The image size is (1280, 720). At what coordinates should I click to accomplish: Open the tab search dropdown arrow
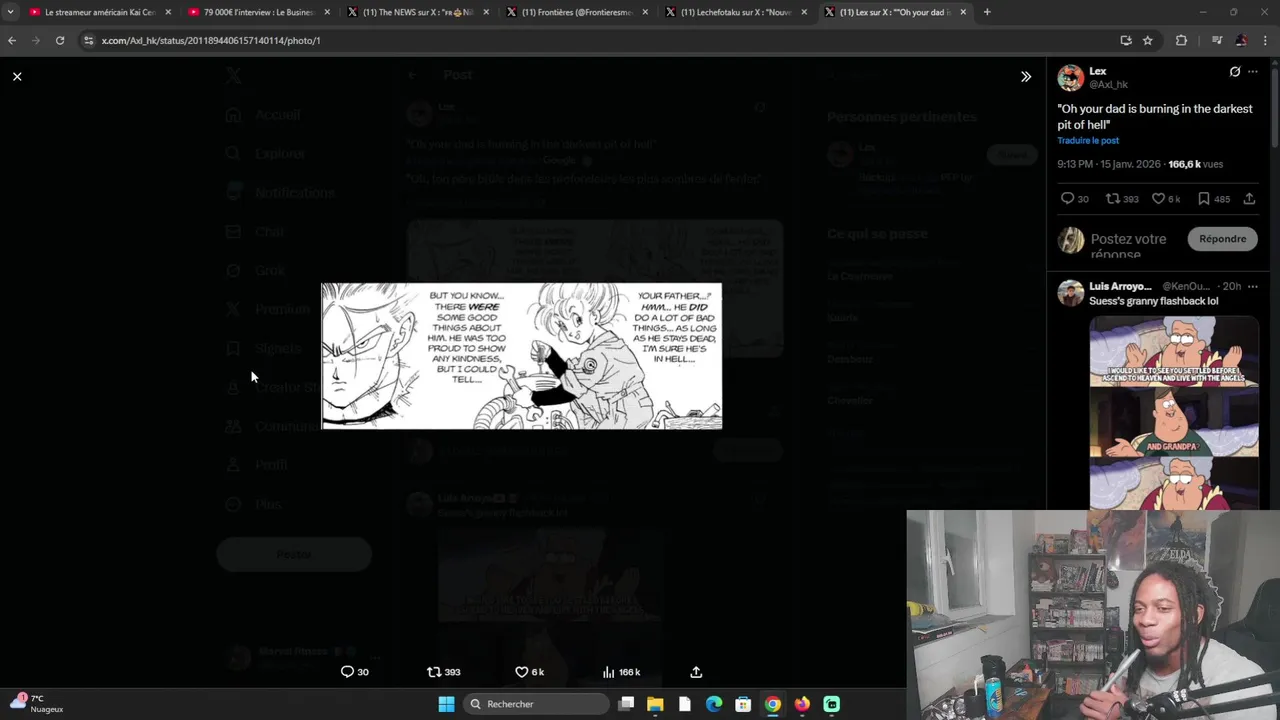click(10, 12)
